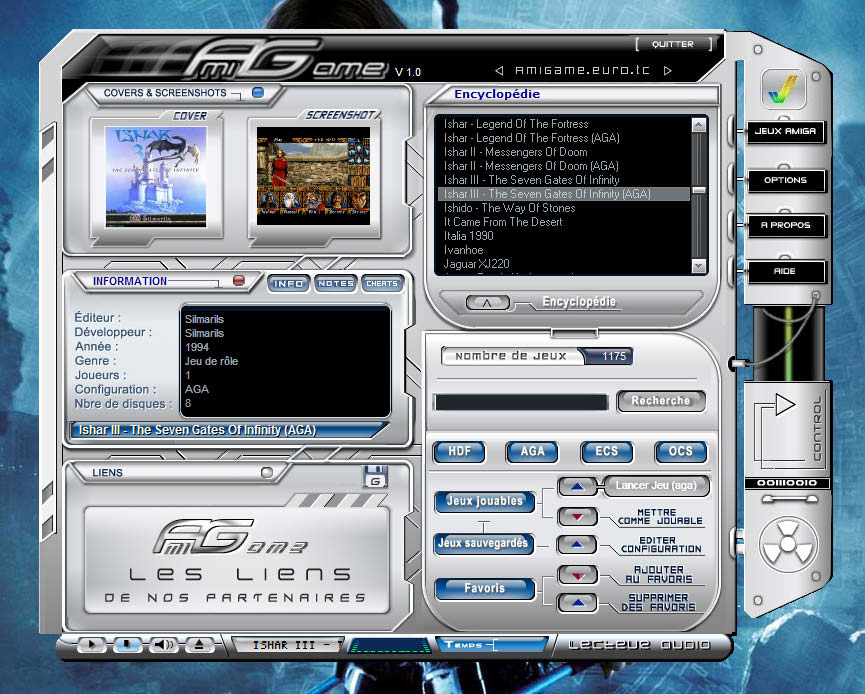This screenshot has width=865, height=694.
Task: Click the game list scrollbar thumb
Action: click(699, 190)
